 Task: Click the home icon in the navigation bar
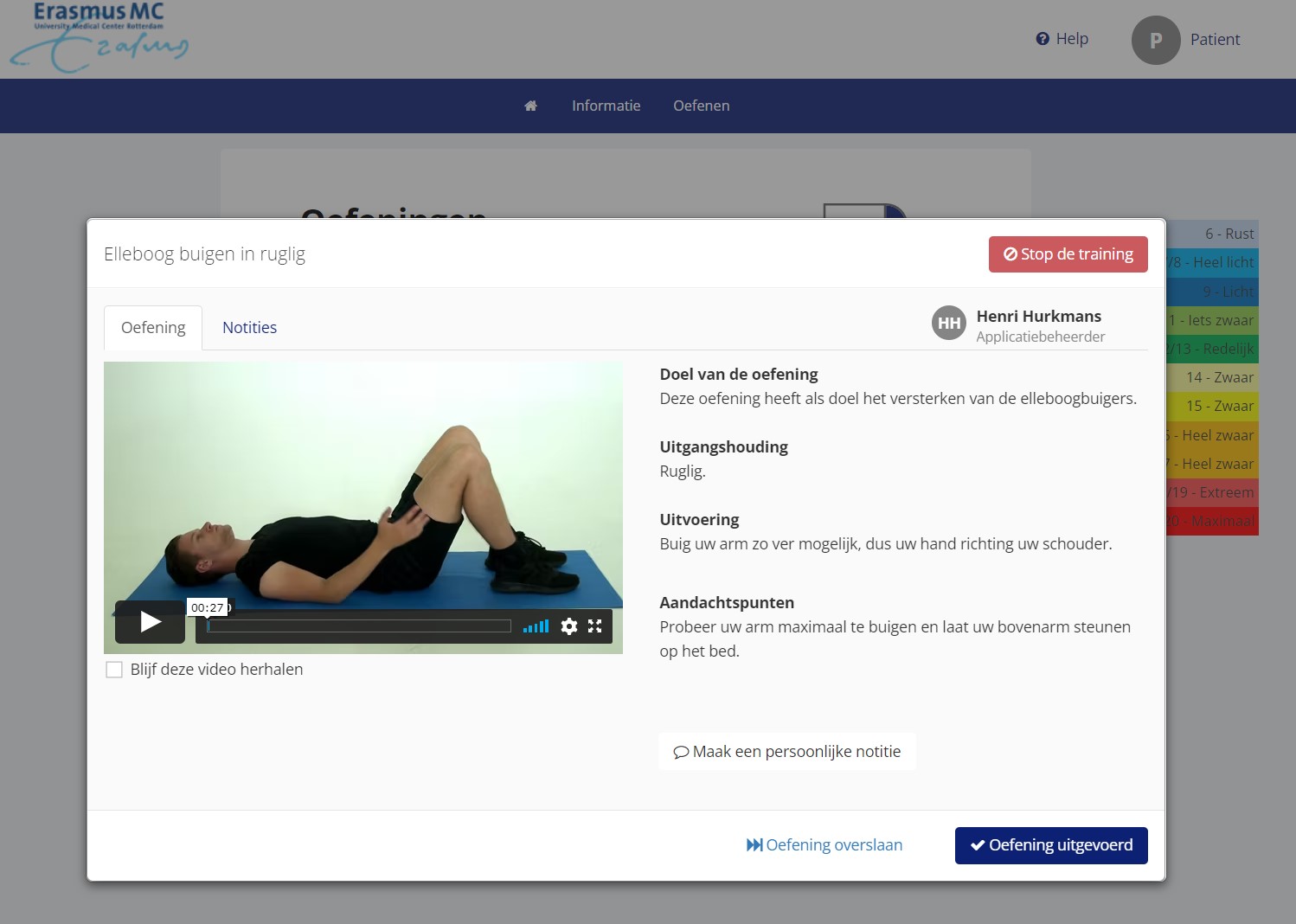tap(530, 105)
